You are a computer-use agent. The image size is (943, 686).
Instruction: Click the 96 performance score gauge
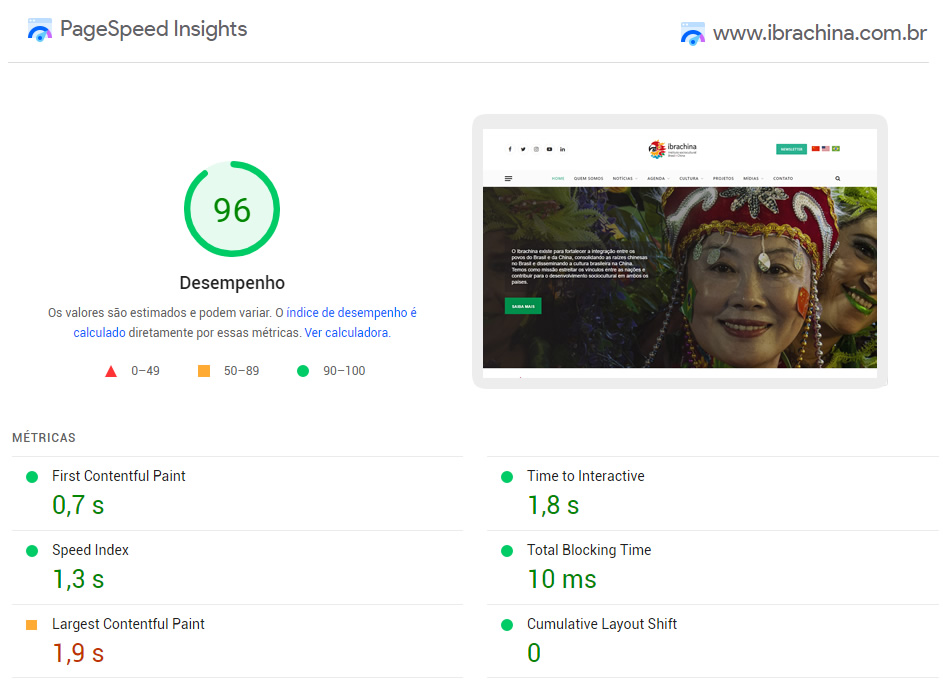coord(232,209)
